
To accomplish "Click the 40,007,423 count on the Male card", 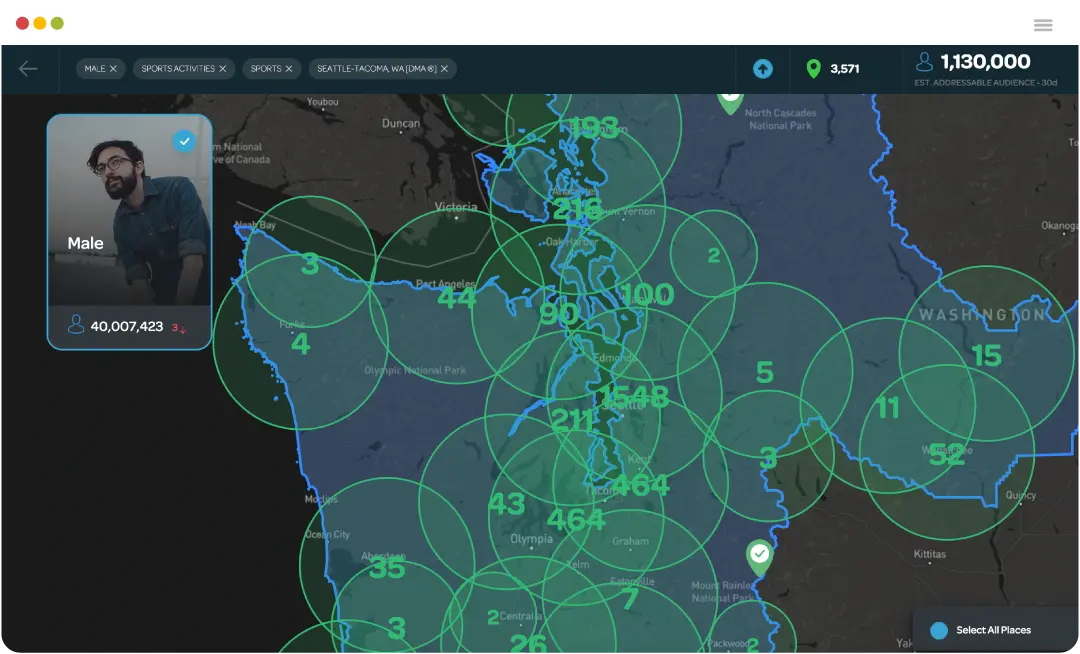I will pos(127,326).
